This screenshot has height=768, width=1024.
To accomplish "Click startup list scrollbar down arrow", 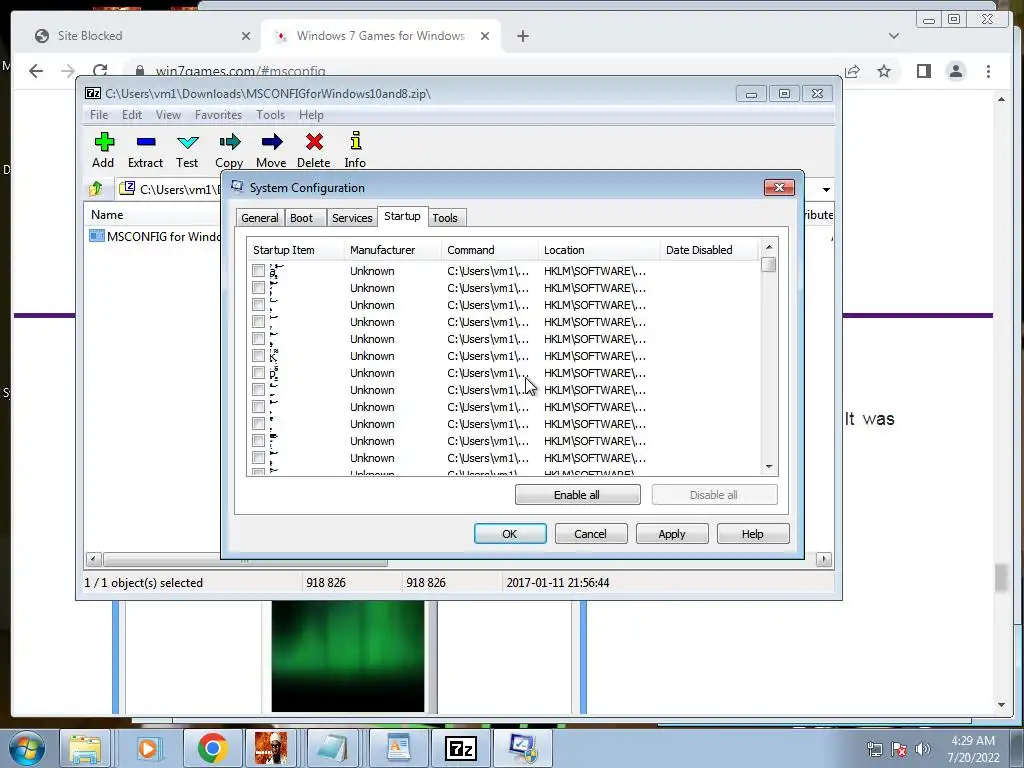I will (769, 467).
